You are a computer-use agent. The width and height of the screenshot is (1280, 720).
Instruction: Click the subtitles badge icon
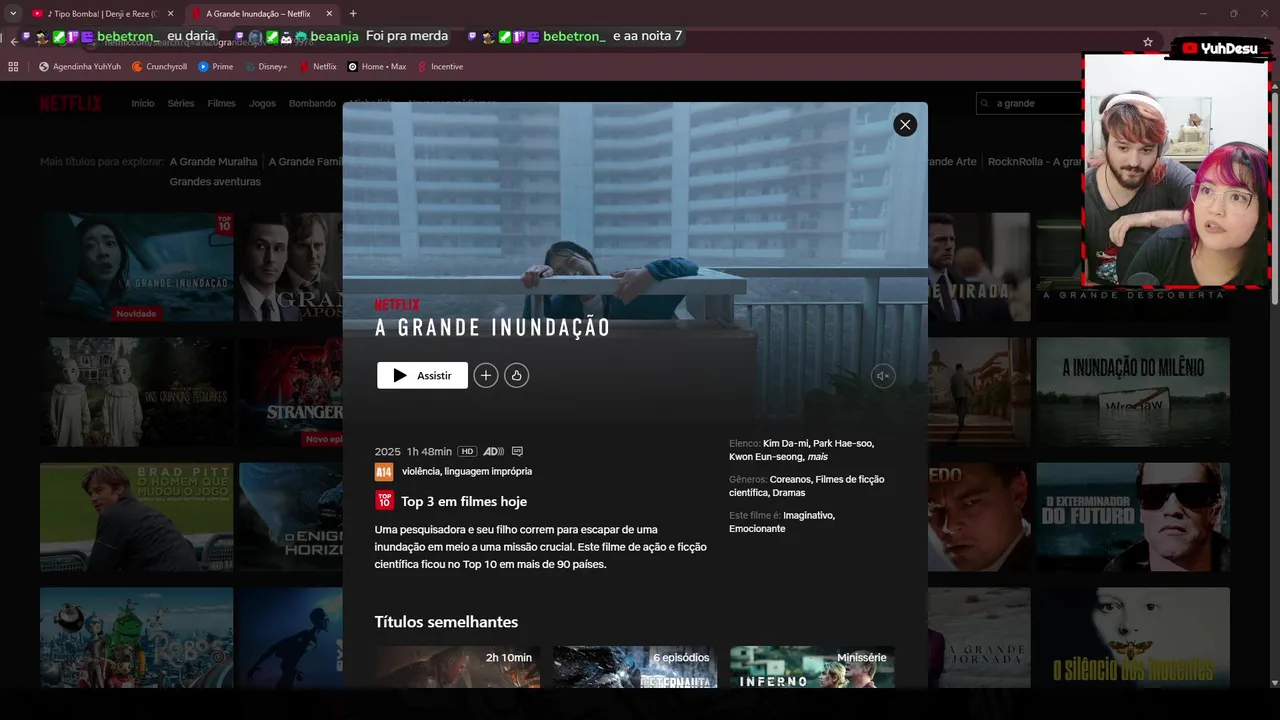point(517,452)
